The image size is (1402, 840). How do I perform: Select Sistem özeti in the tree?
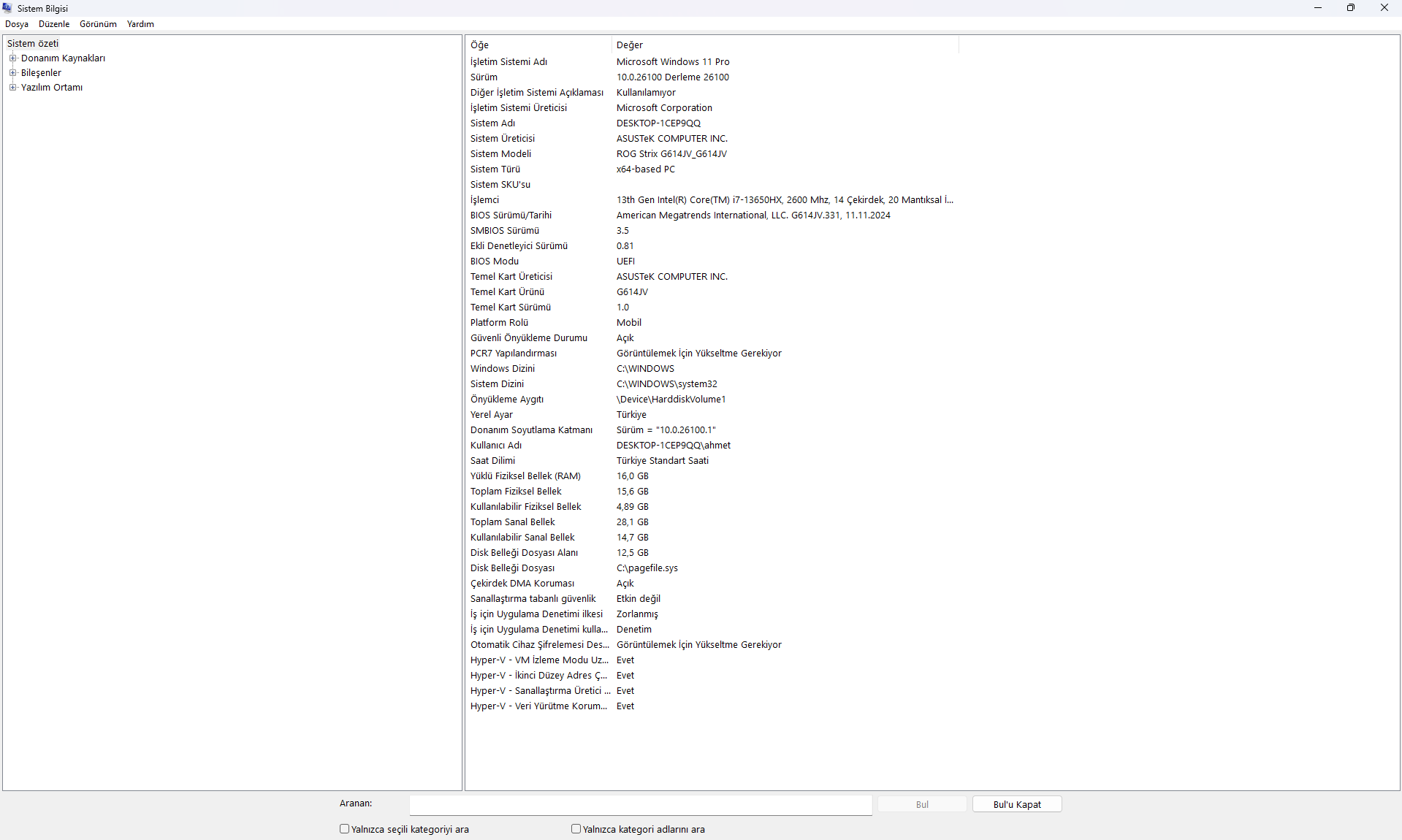click(x=33, y=43)
